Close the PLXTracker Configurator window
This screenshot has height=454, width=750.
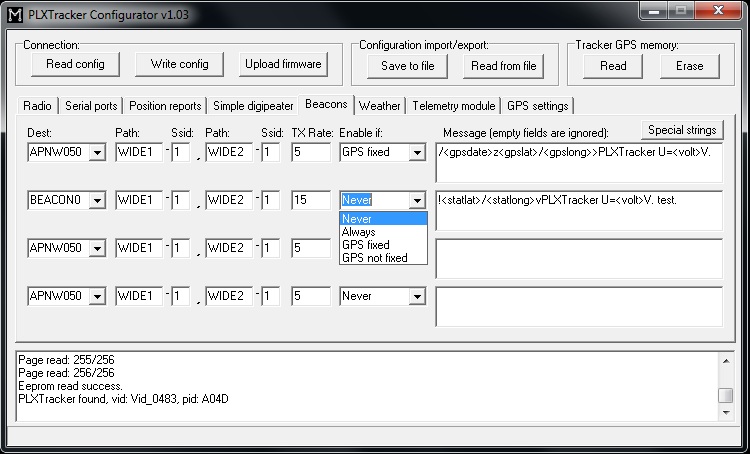pyautogui.click(x=717, y=11)
